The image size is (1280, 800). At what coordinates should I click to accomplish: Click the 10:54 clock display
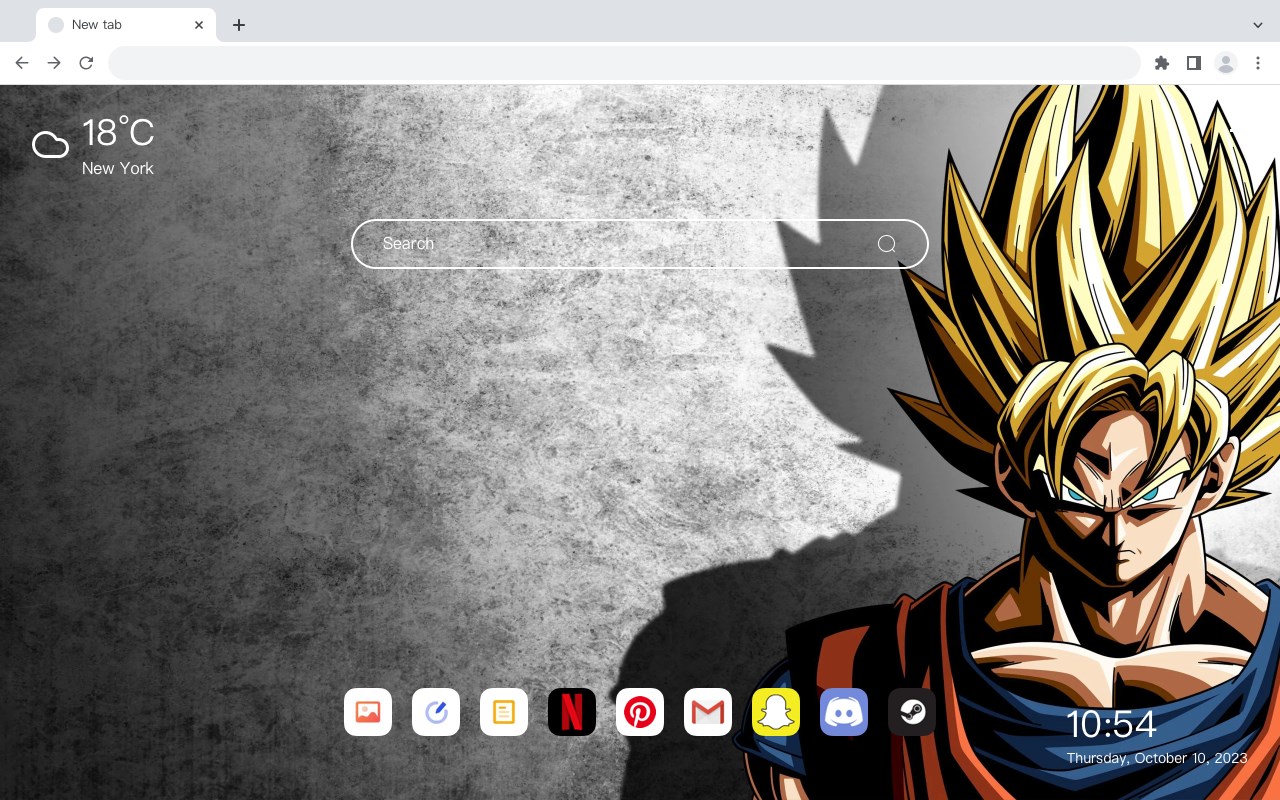(1111, 724)
